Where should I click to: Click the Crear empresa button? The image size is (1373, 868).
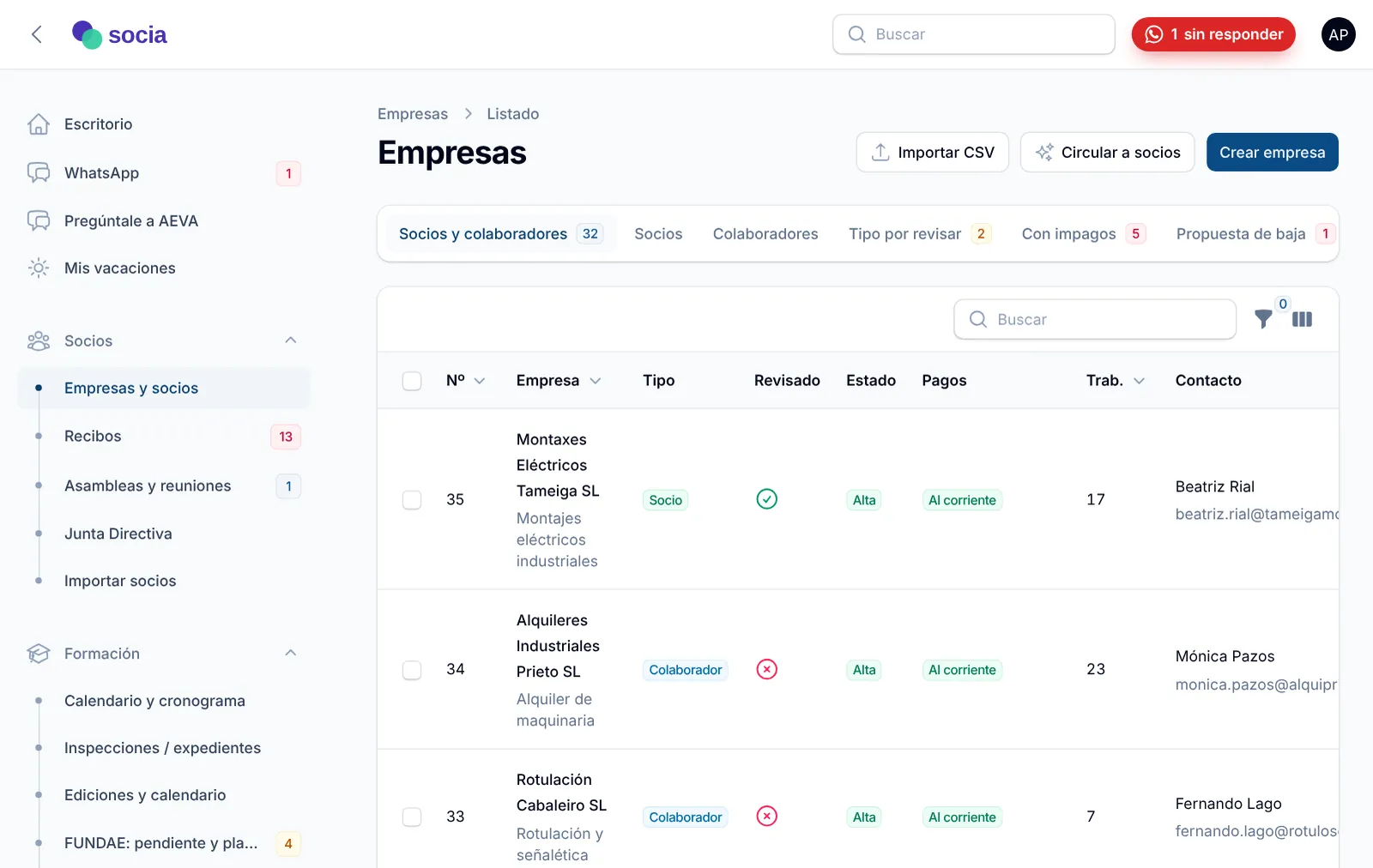tap(1272, 153)
